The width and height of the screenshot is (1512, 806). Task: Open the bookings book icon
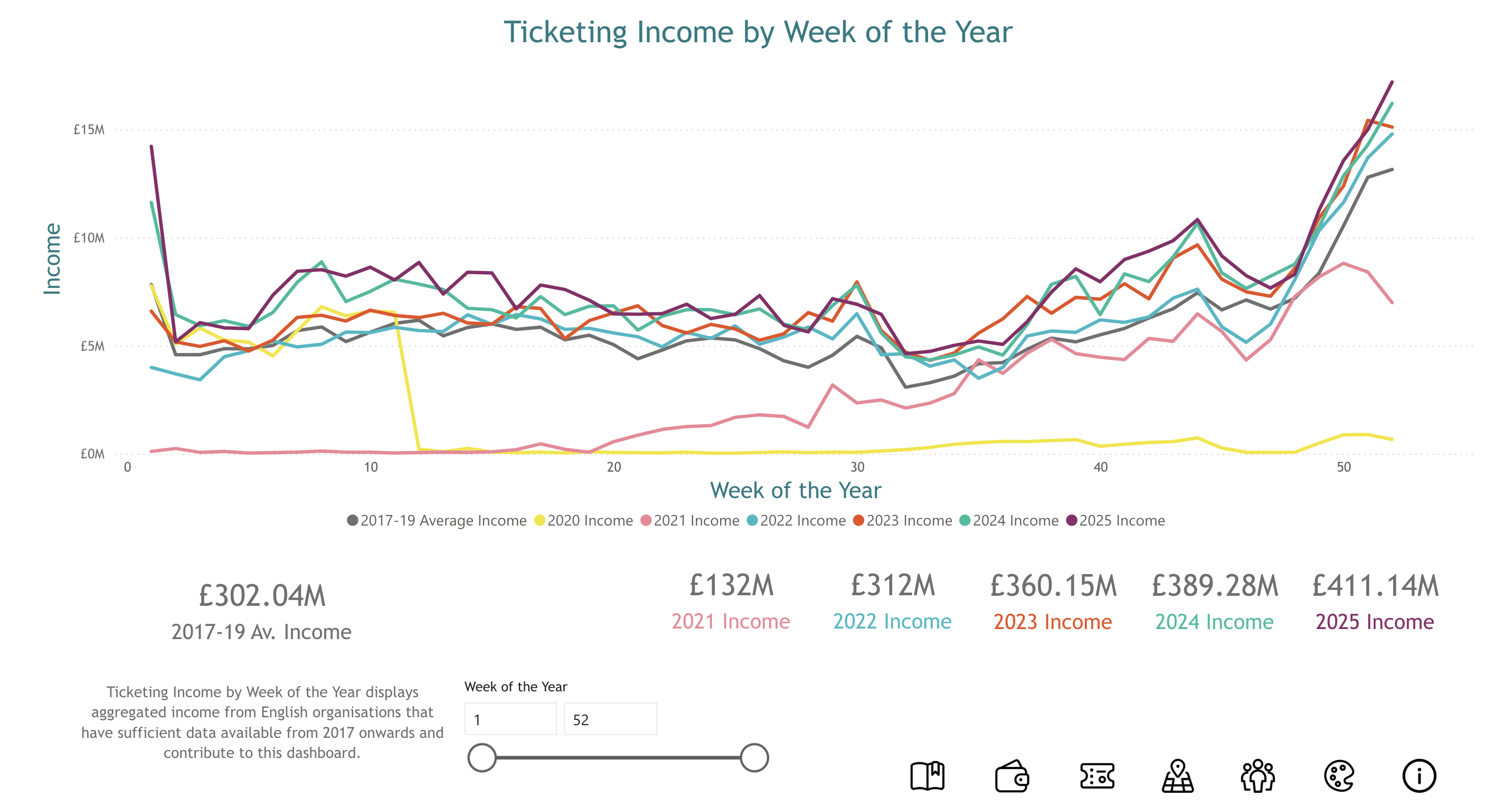[x=928, y=775]
